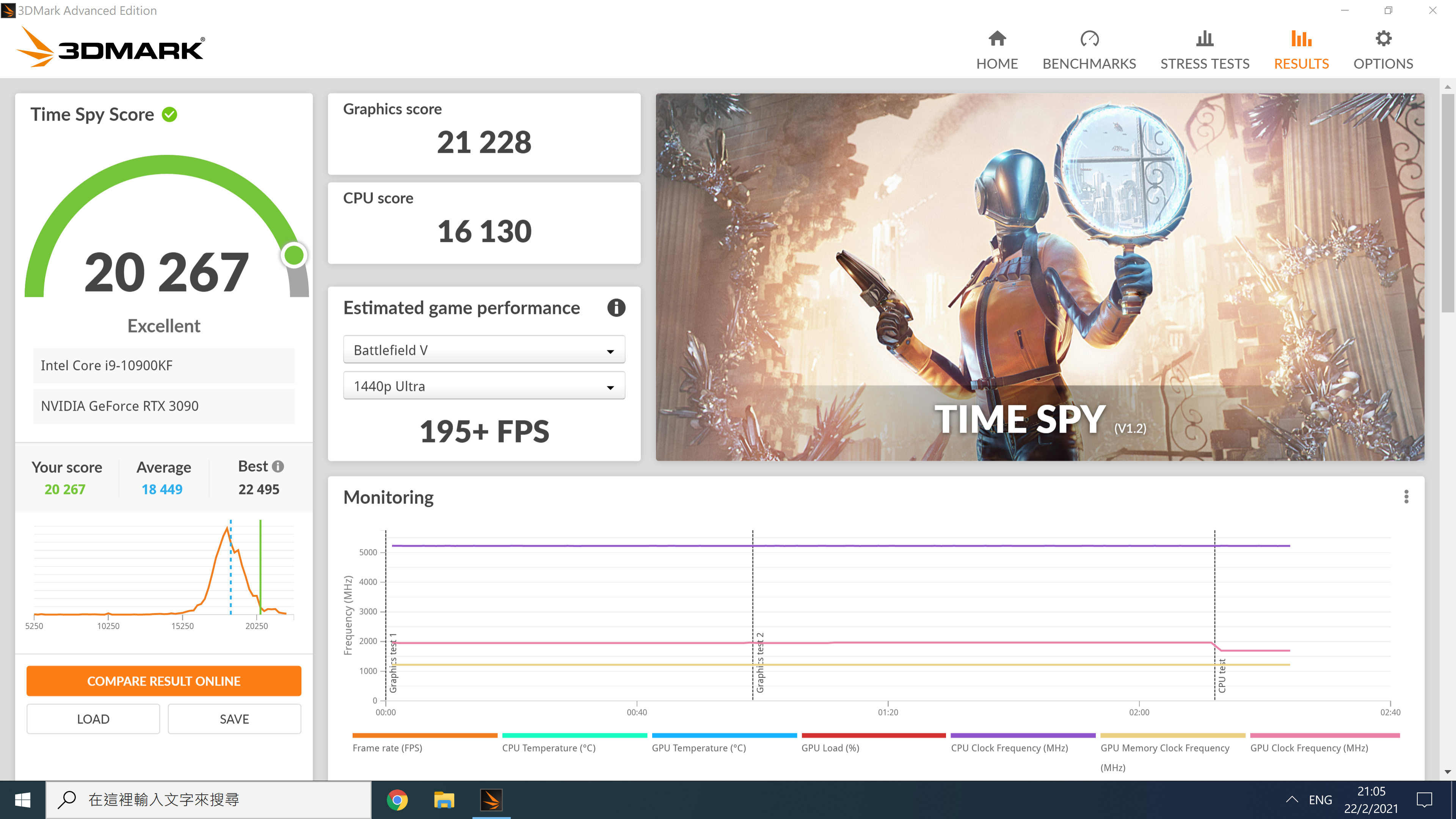Click the vertical scrollbar thumb
Image resolution: width=1456 pixels, height=819 pixels.
1448,202
